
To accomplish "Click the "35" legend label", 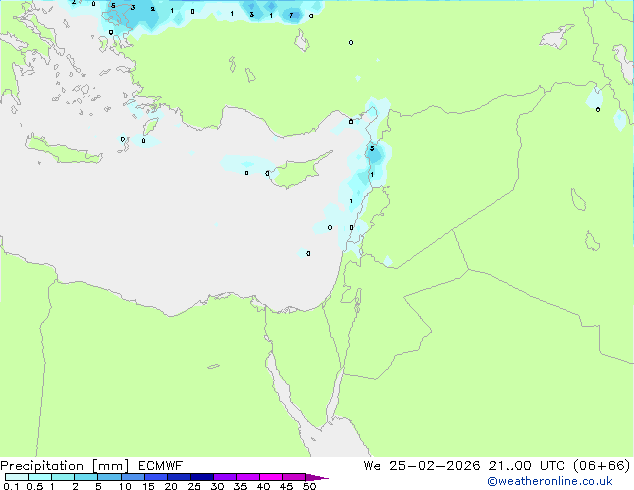I will tap(241, 486).
